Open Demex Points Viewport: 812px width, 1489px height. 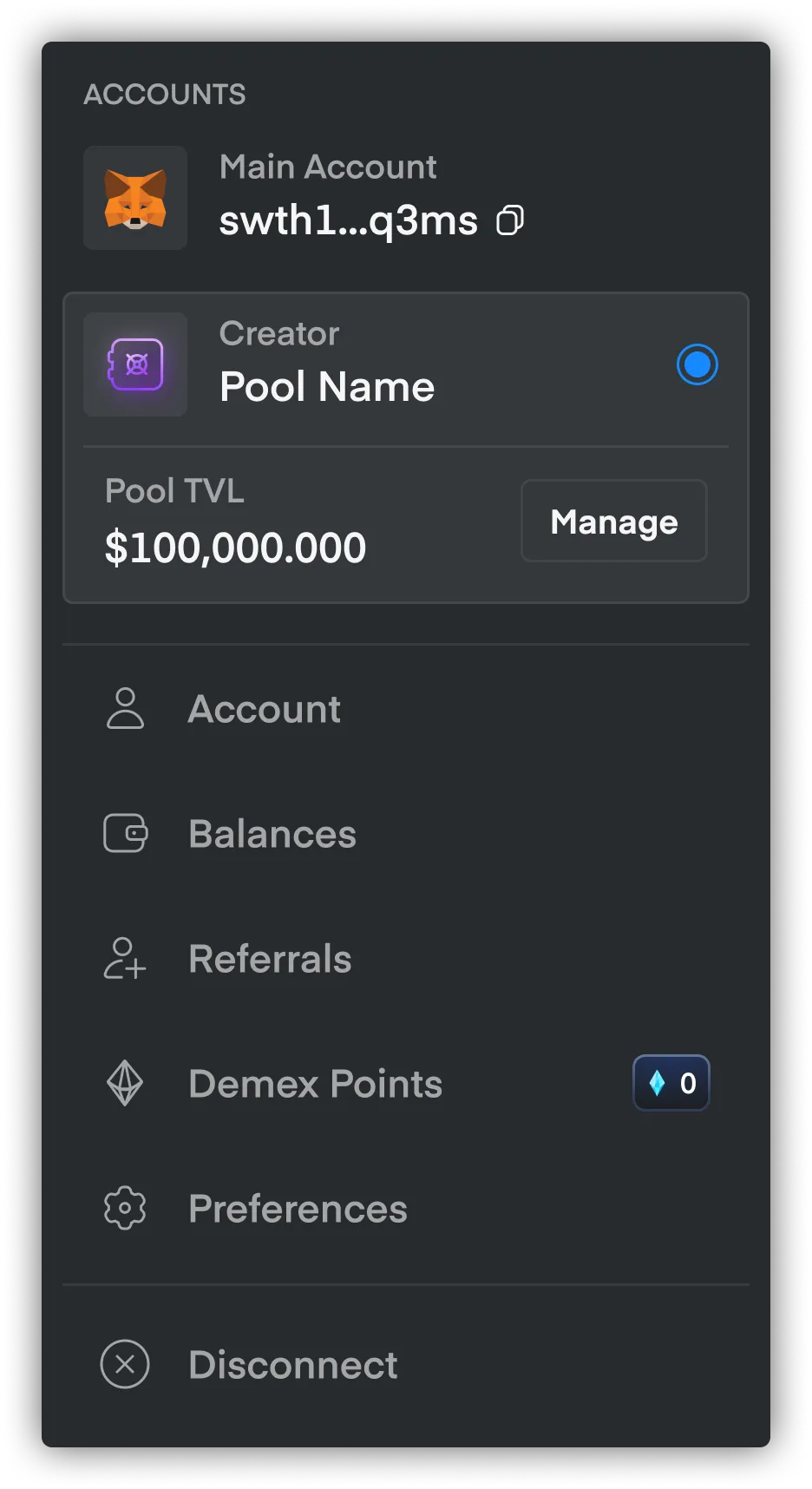coord(406,1083)
